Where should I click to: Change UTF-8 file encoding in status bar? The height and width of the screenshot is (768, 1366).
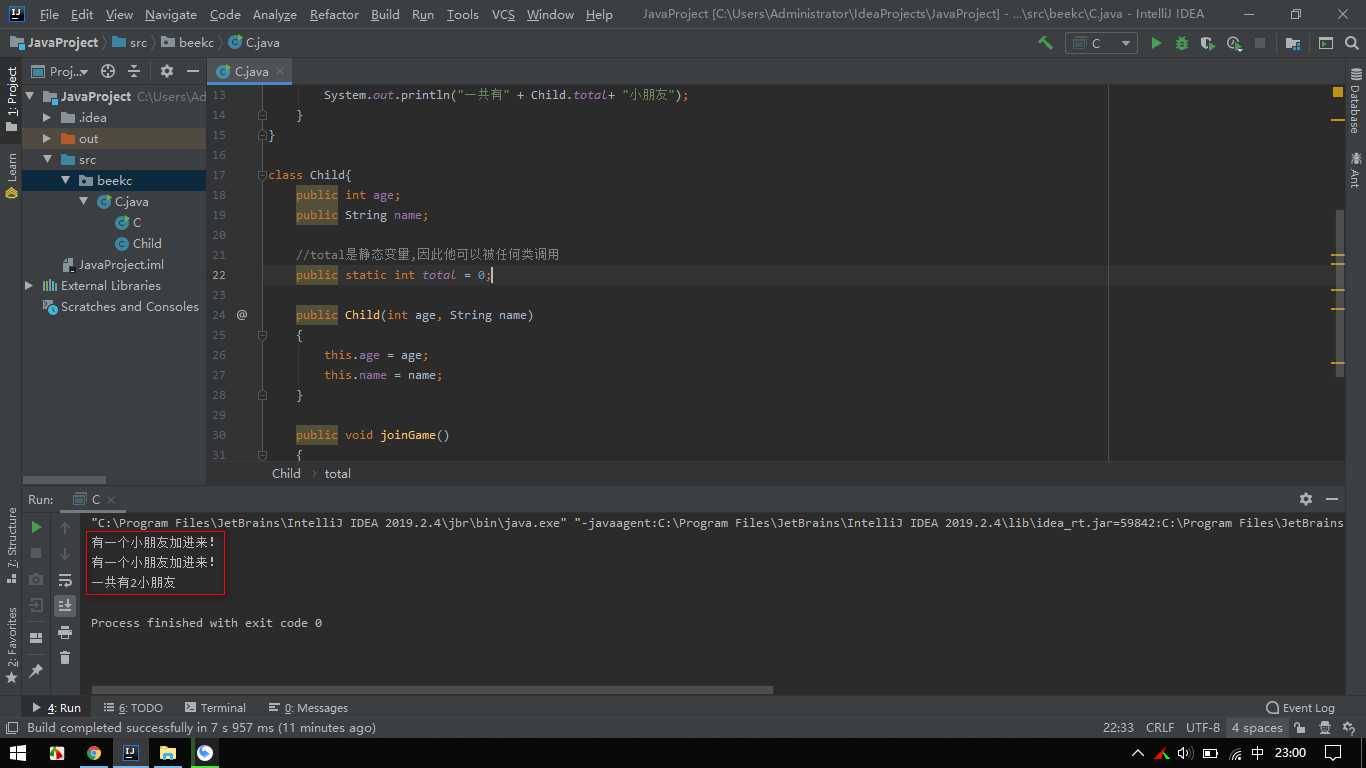(1203, 728)
